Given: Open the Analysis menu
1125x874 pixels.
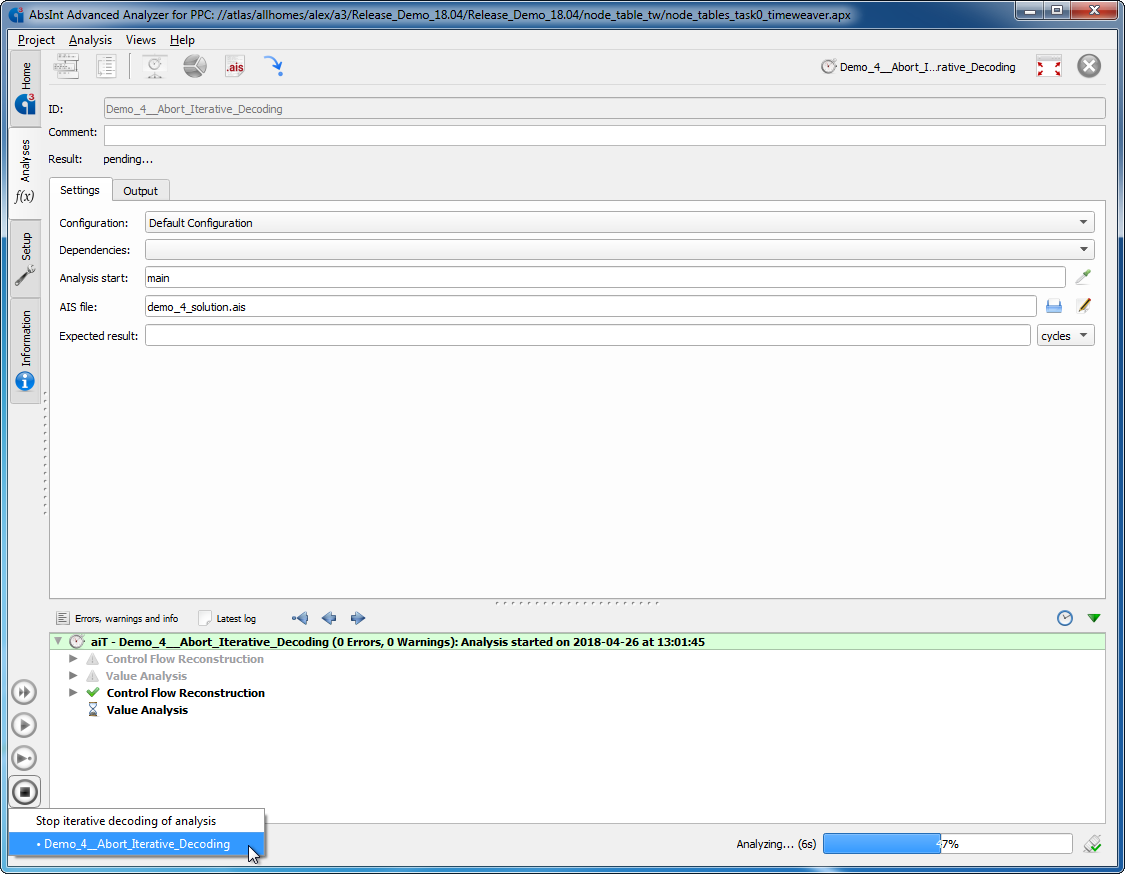Looking at the screenshot, I should 90,40.
